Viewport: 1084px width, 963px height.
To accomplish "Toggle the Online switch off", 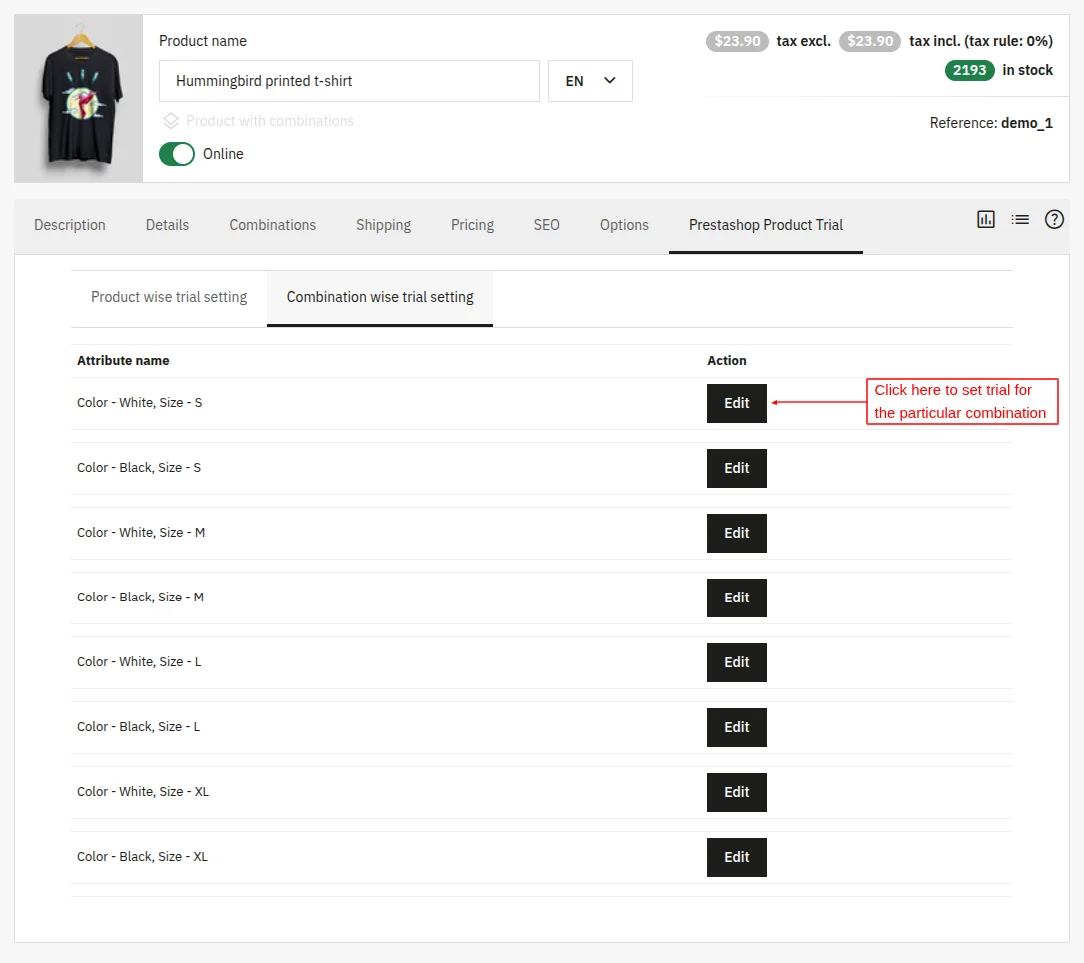I will [177, 154].
